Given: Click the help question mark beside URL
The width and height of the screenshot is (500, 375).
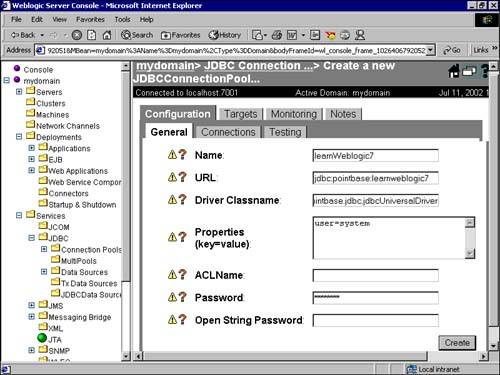Looking at the screenshot, I should (182, 177).
